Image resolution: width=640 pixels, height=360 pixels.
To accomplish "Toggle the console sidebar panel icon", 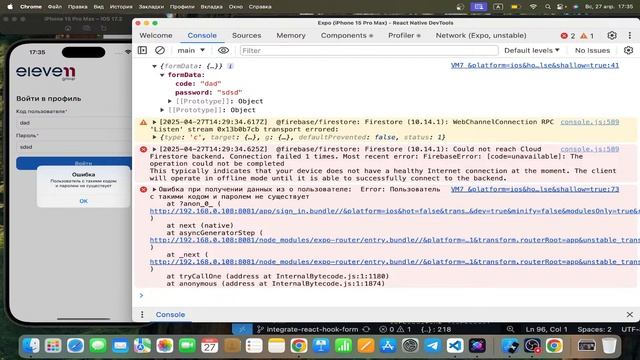I will click(x=142, y=50).
